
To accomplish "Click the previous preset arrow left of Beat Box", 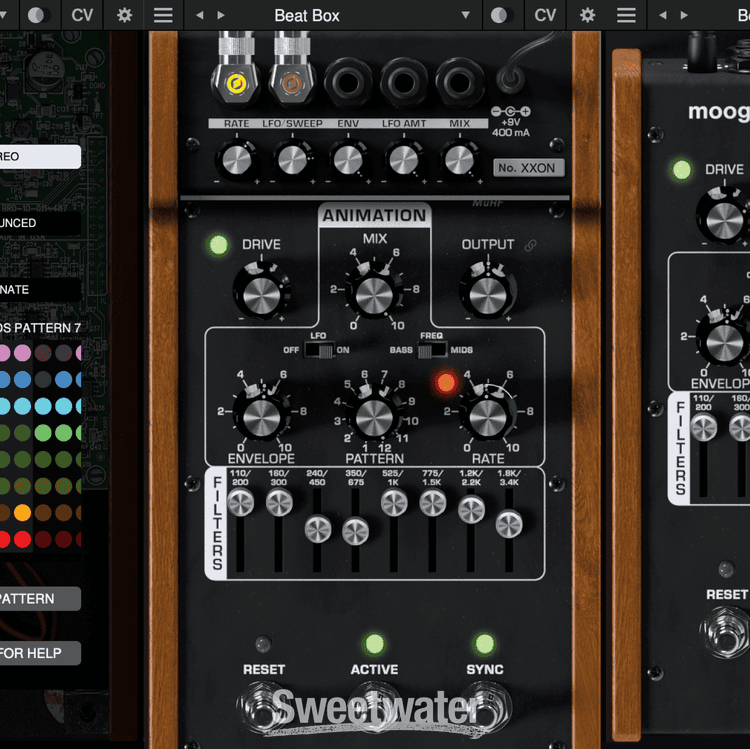I will click(199, 15).
